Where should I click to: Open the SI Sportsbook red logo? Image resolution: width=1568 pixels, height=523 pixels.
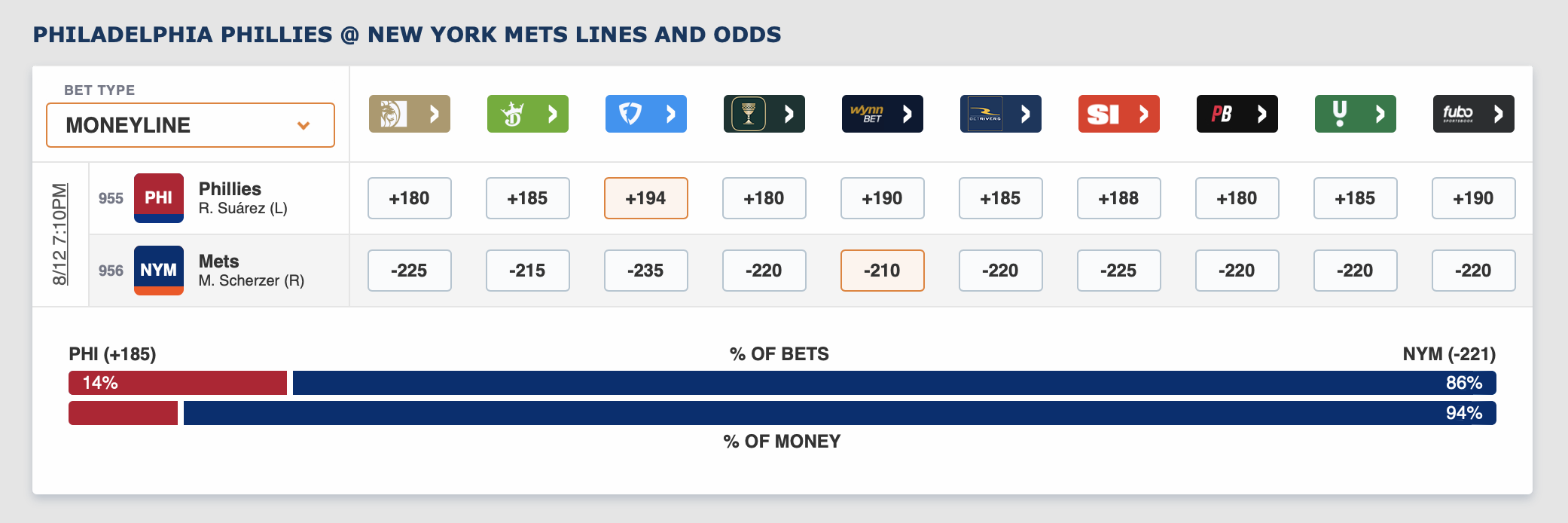click(1118, 114)
